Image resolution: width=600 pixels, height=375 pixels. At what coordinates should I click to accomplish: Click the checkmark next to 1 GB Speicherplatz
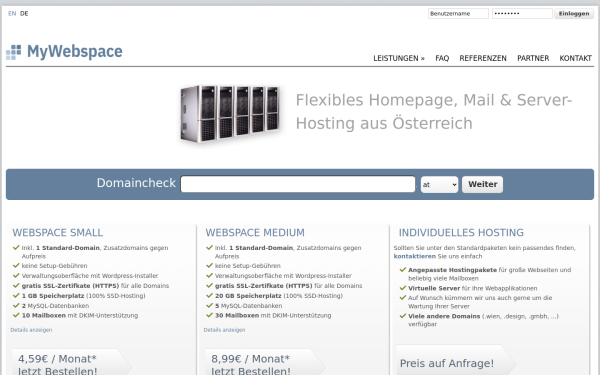point(16,295)
